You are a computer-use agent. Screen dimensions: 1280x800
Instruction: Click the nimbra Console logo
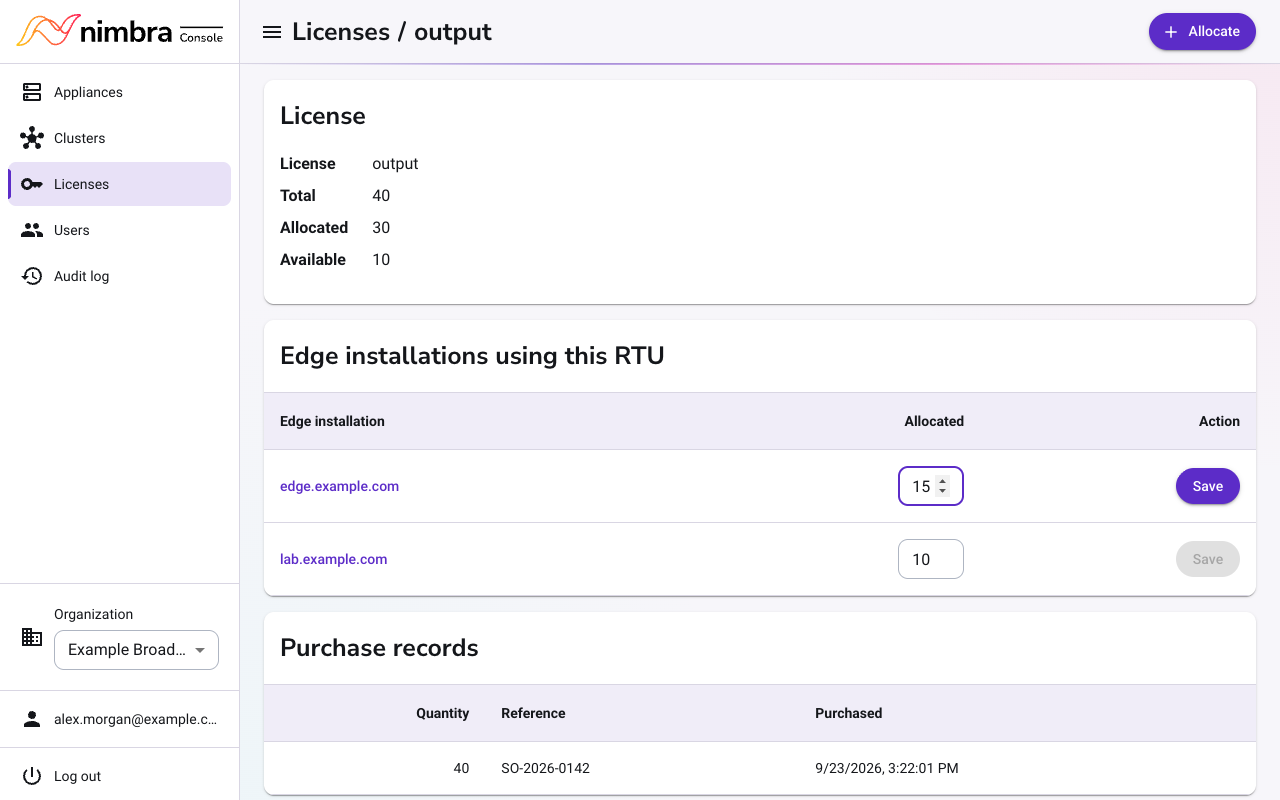(120, 31)
